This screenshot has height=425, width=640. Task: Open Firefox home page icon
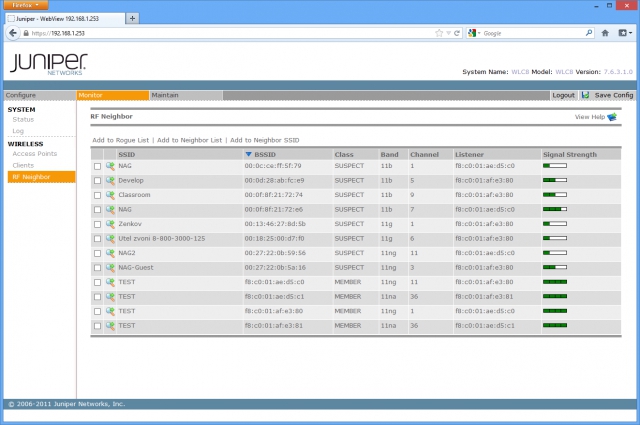coord(605,33)
